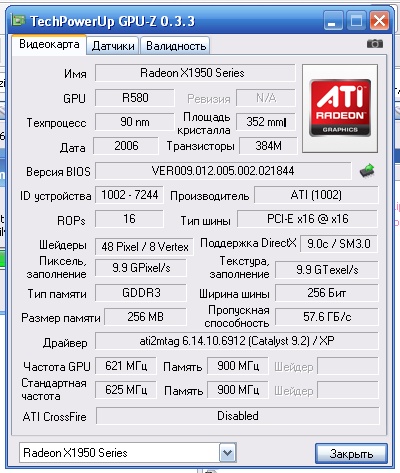
Task: Click the camera screenshot icon
Action: pos(375,44)
